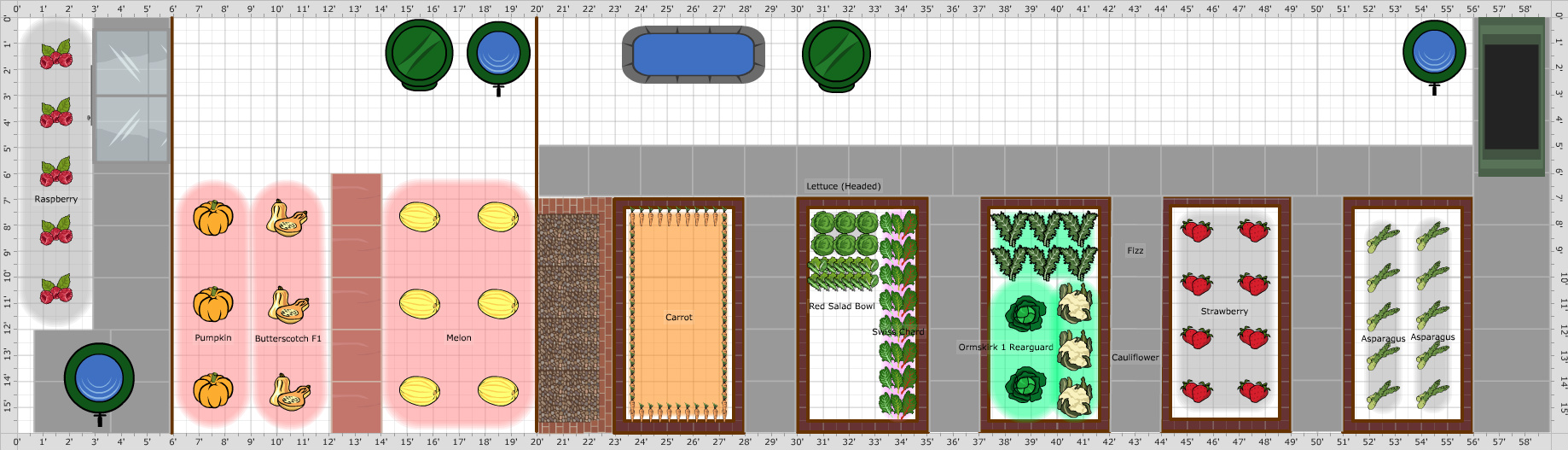Select the Fizz kale plants at bed top
Image resolution: width=1568 pixels, height=450 pixels.
click(x=1044, y=246)
